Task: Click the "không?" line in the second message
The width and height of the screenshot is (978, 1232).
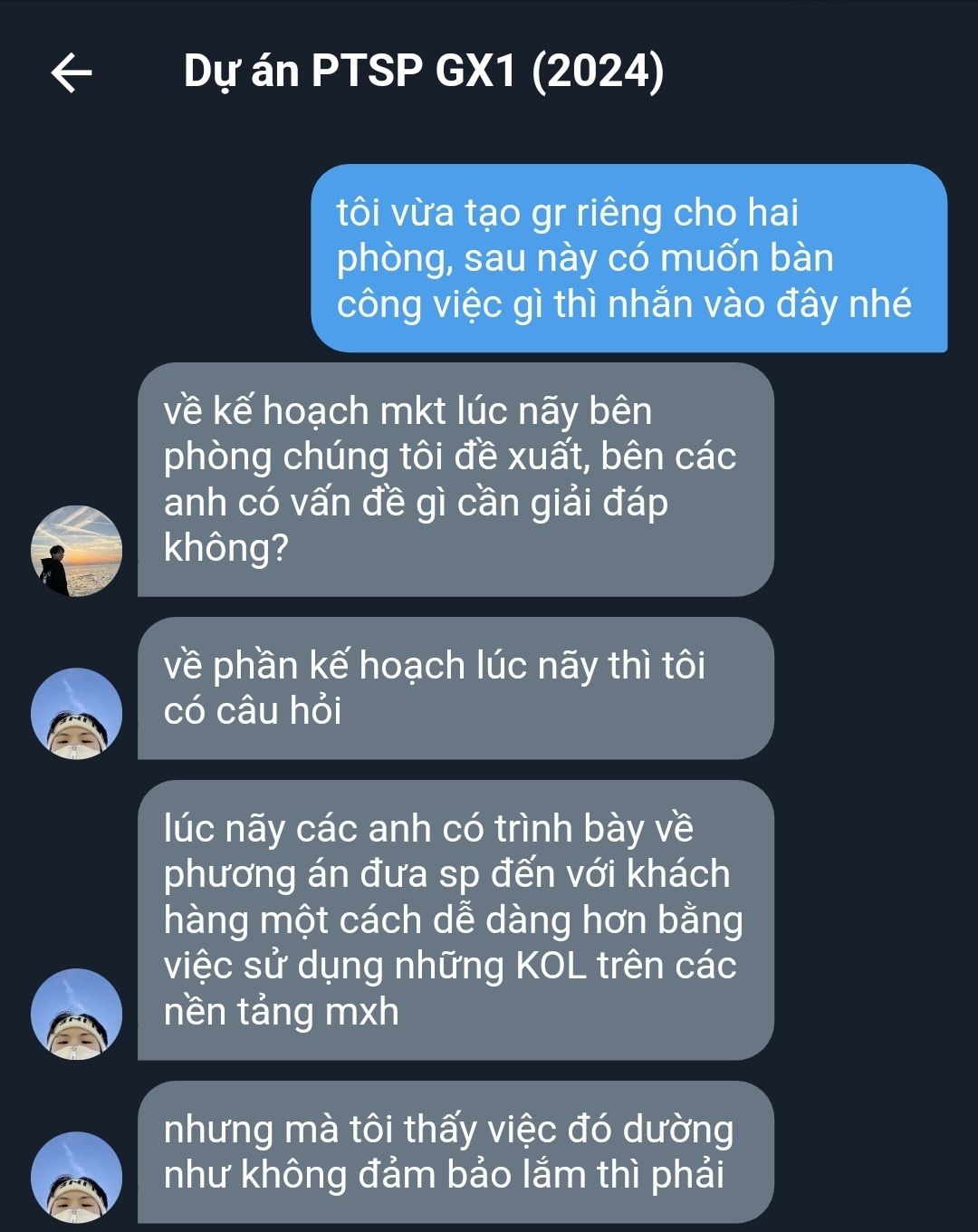Action: click(225, 547)
